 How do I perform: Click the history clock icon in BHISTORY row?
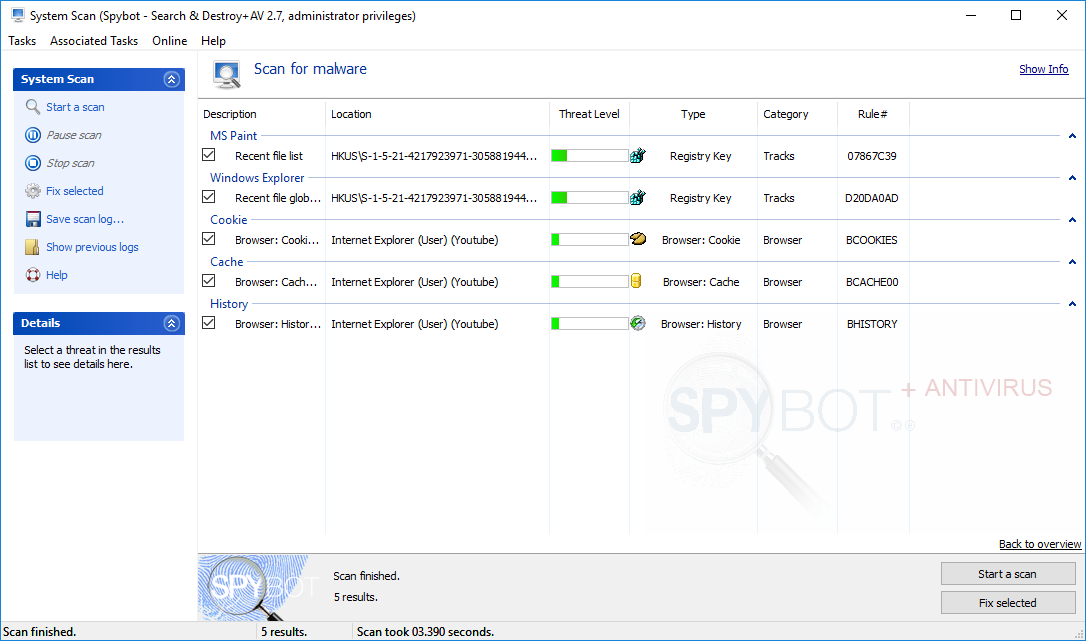[638, 323]
